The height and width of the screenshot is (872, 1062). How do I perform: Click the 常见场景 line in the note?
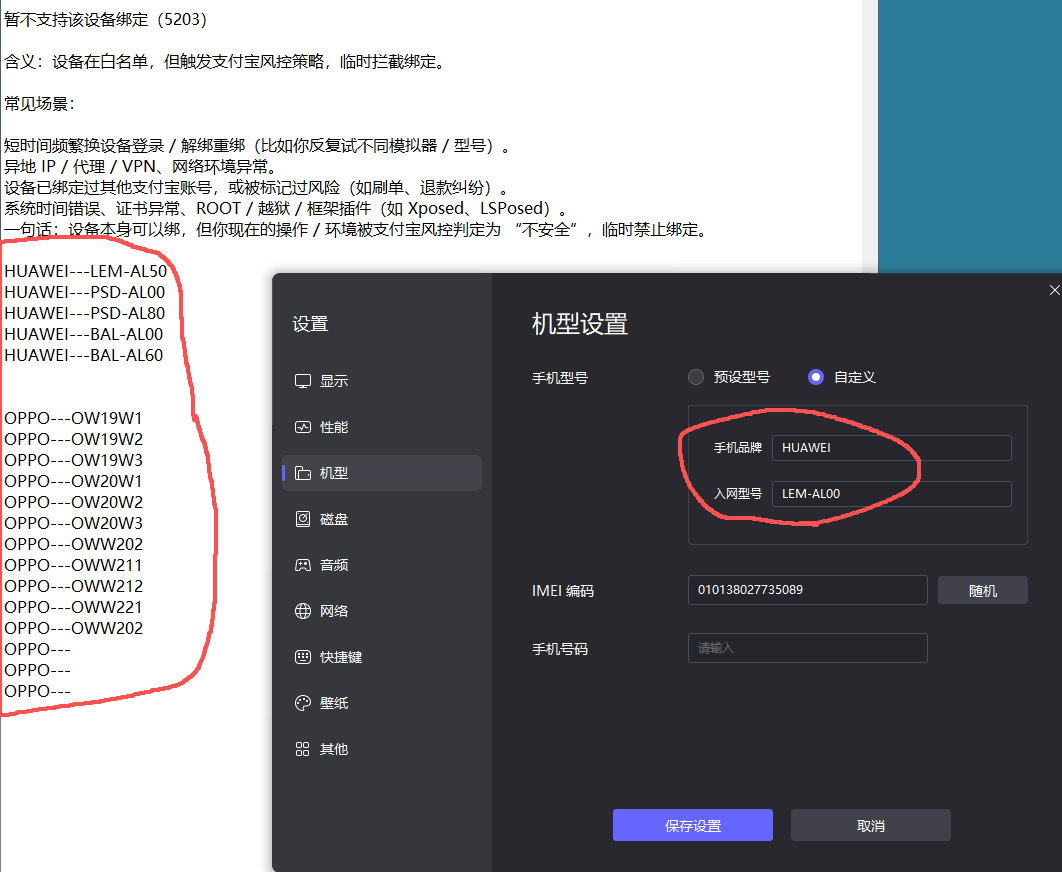40,104
